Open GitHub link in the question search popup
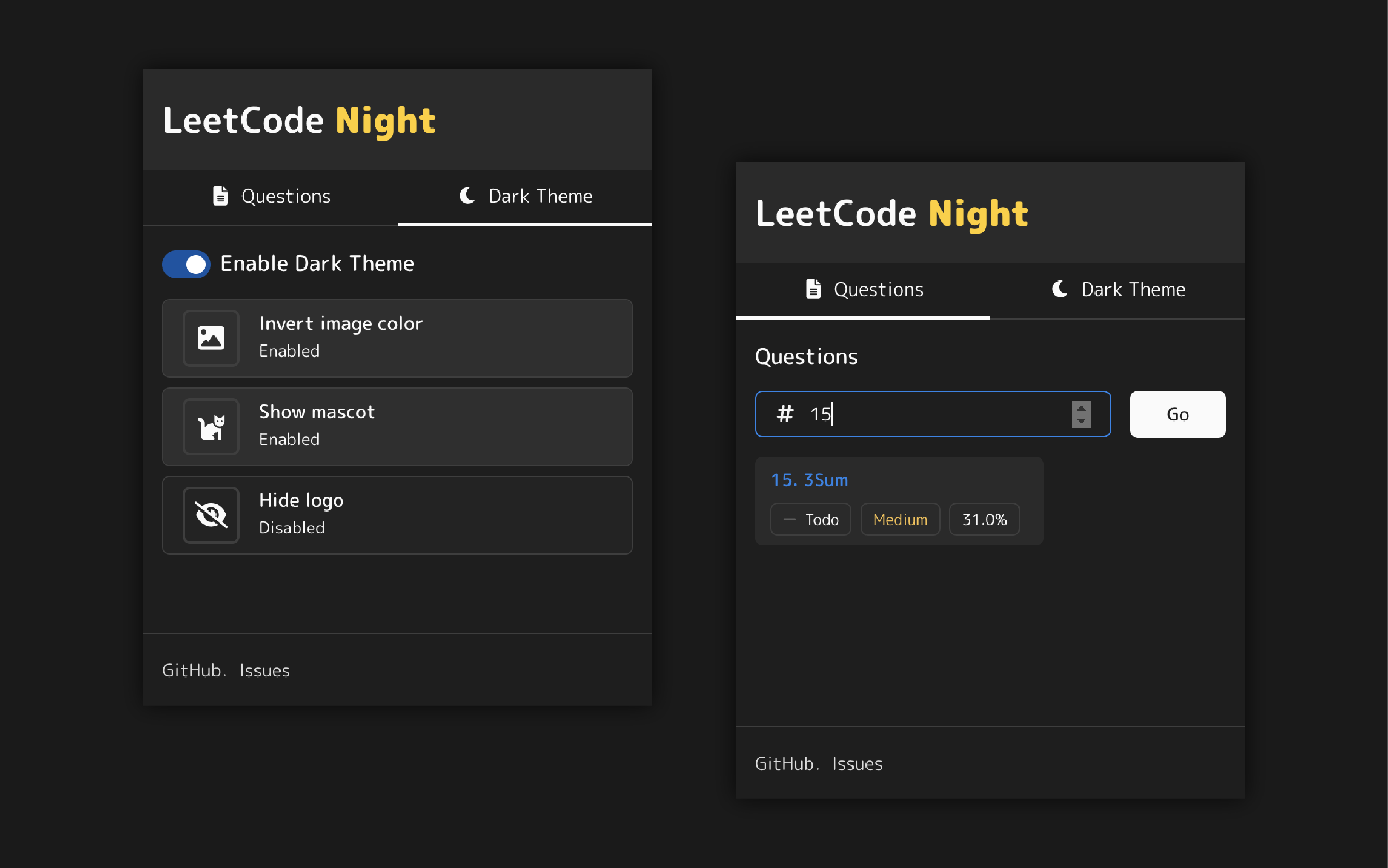 (785, 763)
